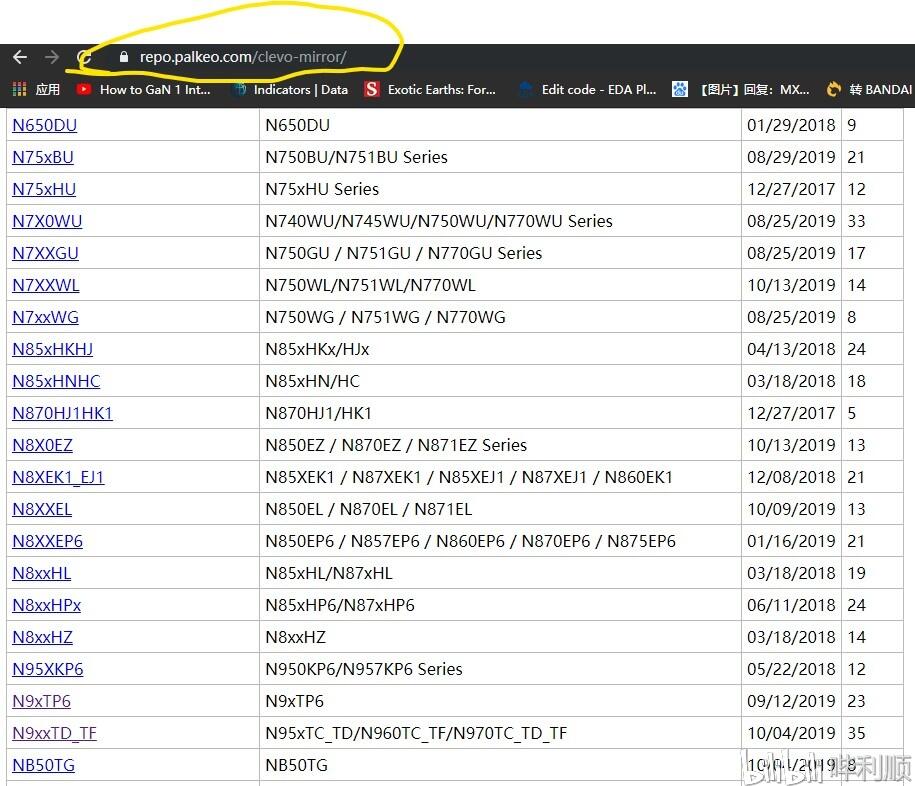915x786 pixels.
Task: Click the browser back arrow
Action: click(x=20, y=57)
